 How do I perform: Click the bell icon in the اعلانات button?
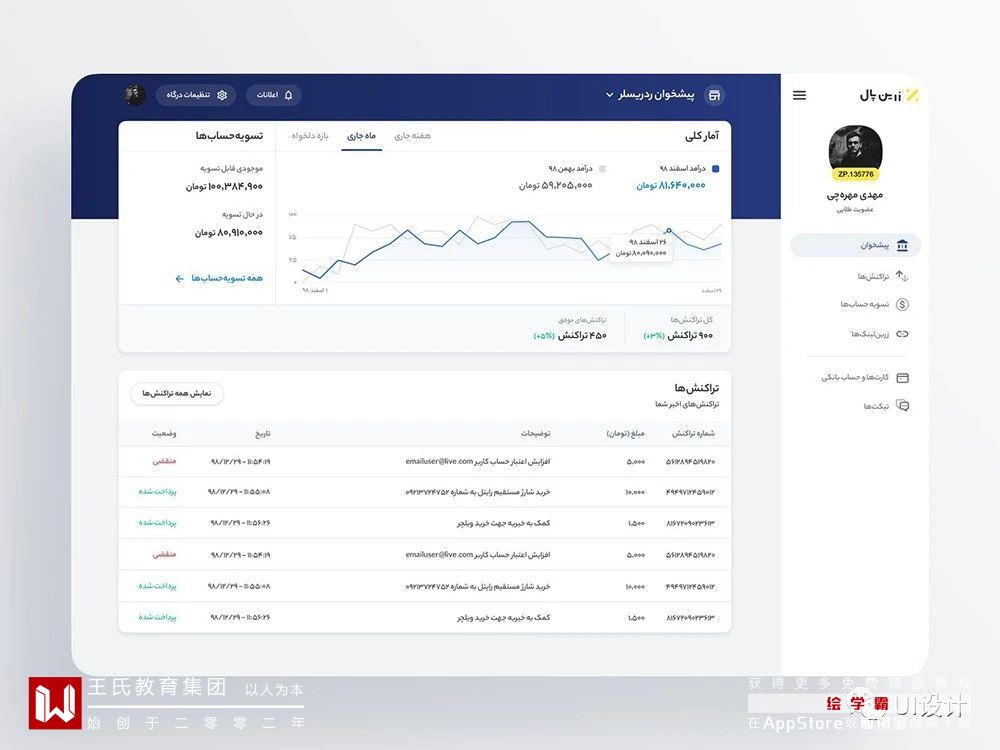(x=288, y=95)
